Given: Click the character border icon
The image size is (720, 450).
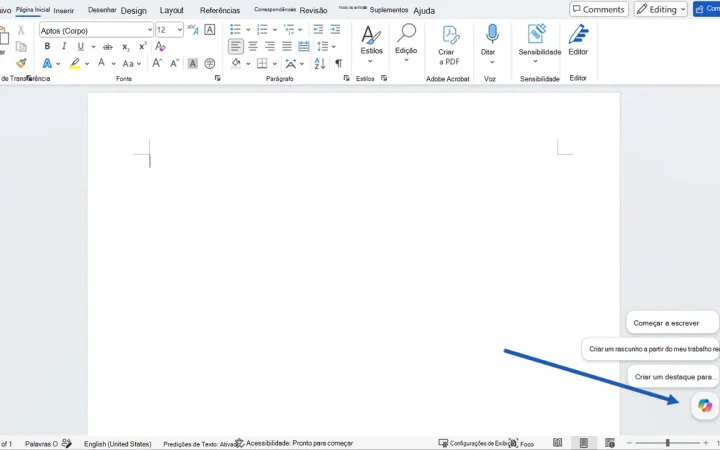Looking at the screenshot, I should (209, 30).
